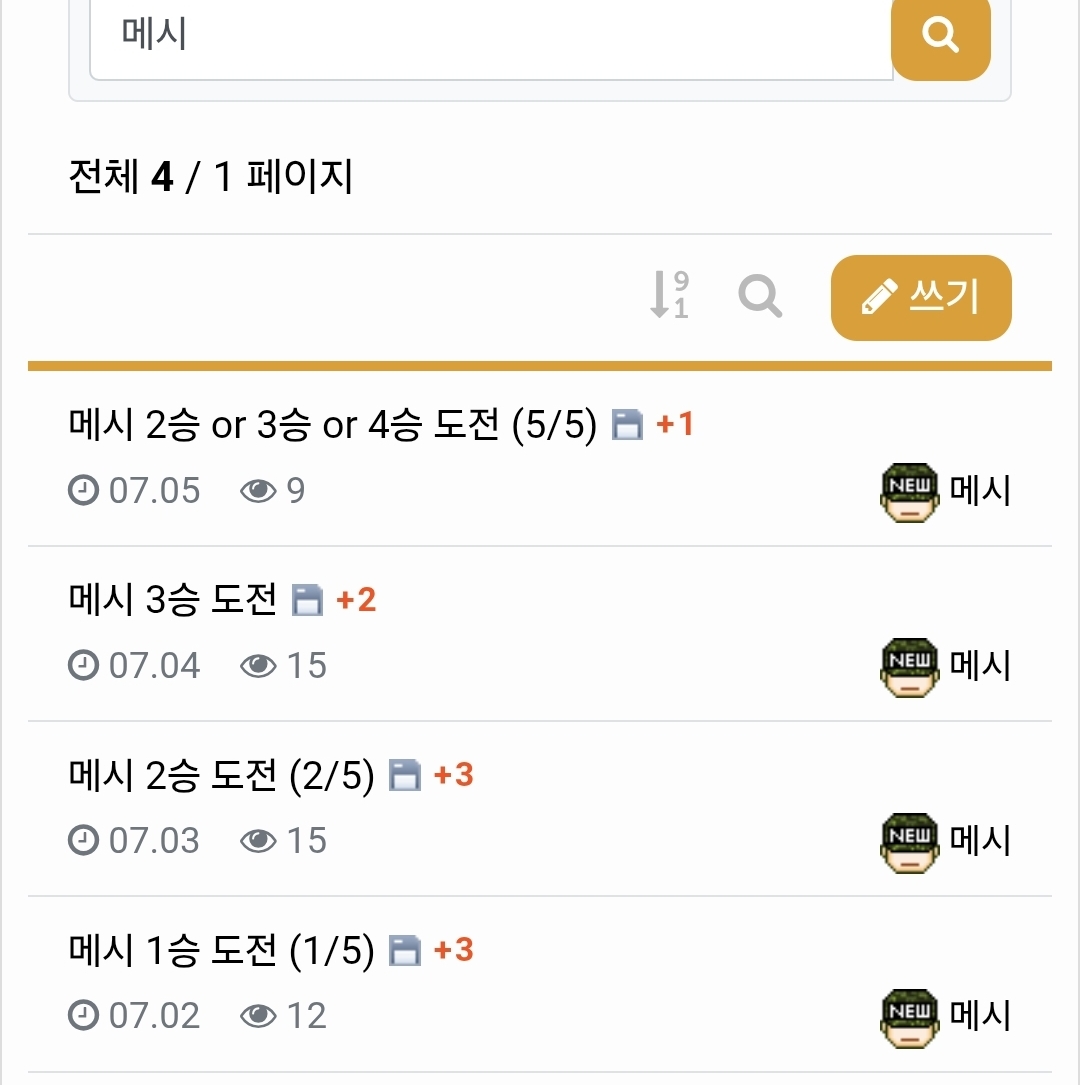Image resolution: width=1080 pixels, height=1085 pixels.
Task: Click author avatar on the 07.05 post
Action: pos(909,492)
